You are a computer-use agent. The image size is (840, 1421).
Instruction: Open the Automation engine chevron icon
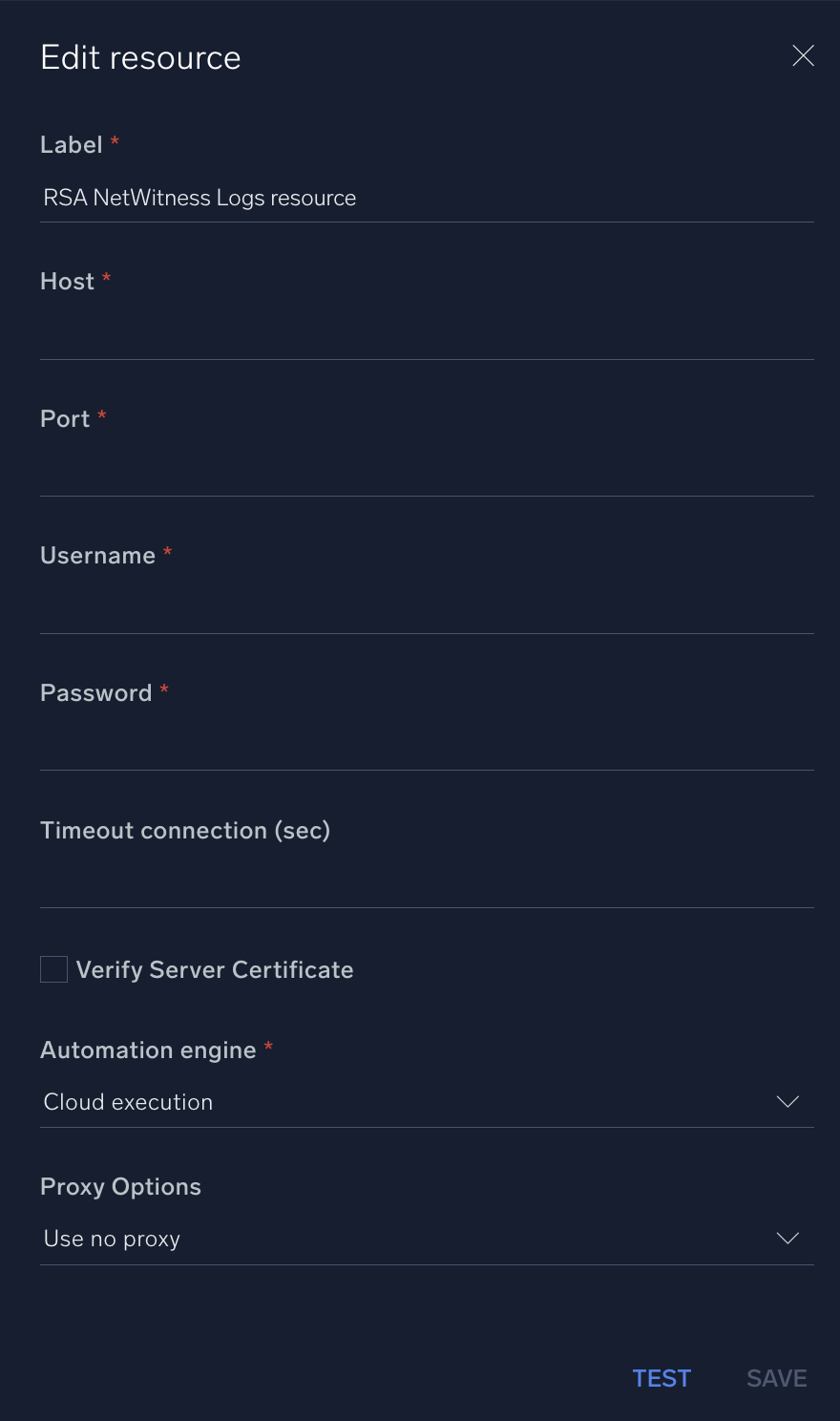tap(788, 1101)
